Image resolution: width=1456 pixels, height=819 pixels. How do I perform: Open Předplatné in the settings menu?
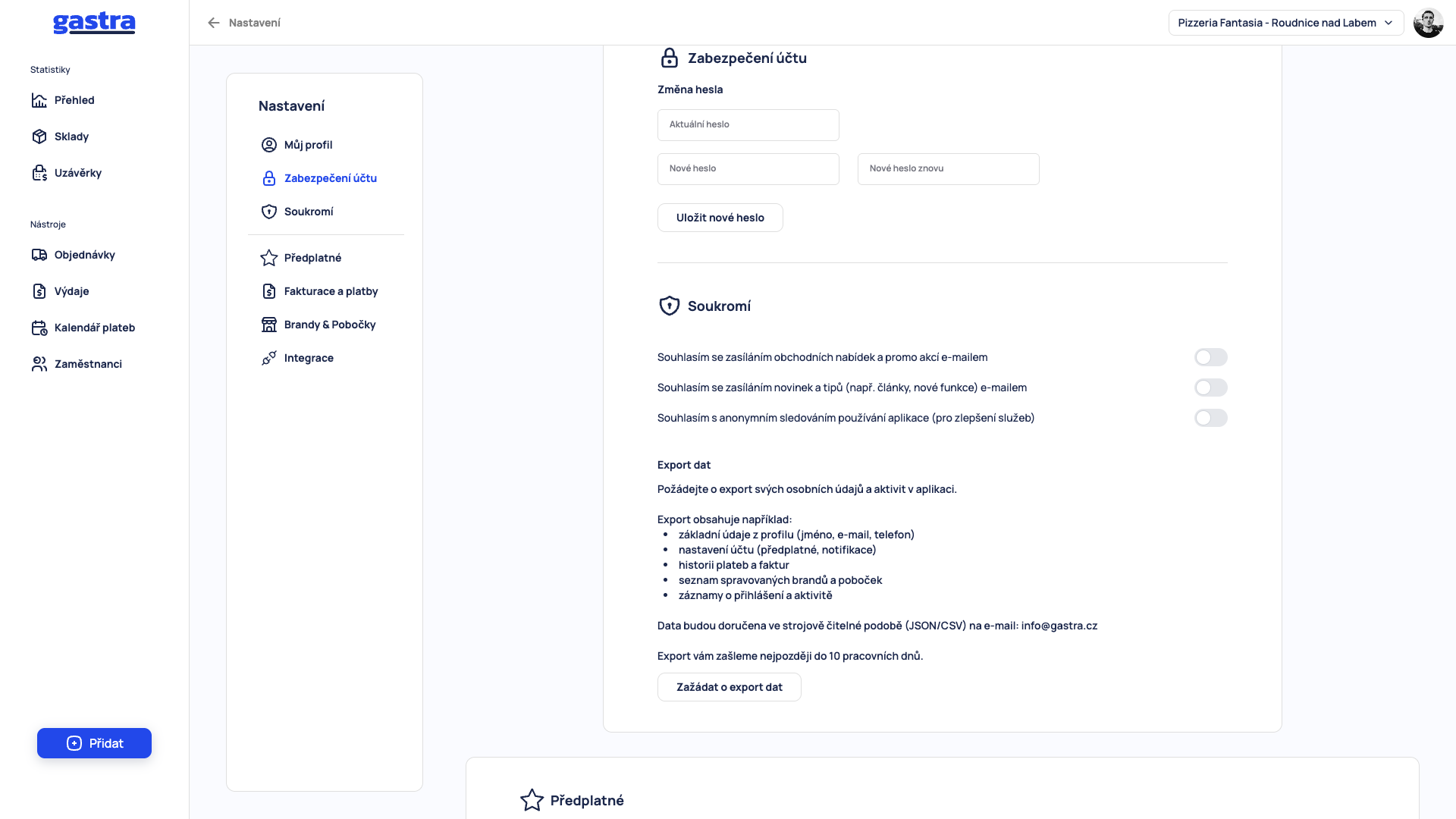pos(313,258)
